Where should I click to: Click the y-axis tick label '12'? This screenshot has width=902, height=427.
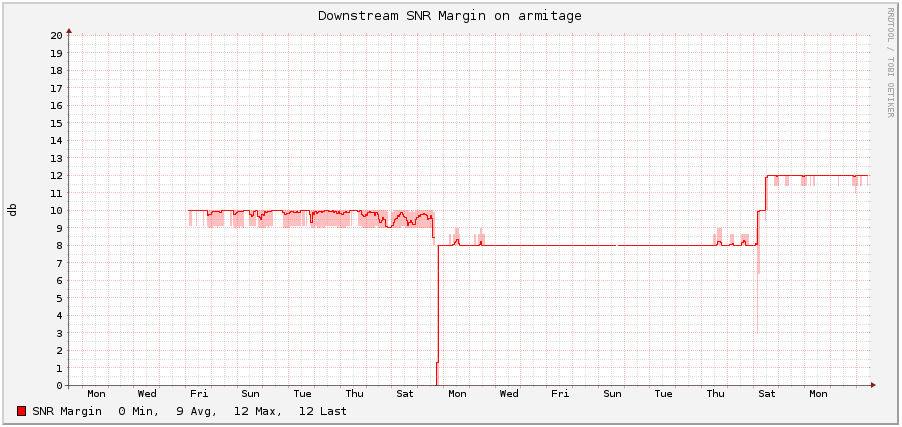(x=56, y=176)
